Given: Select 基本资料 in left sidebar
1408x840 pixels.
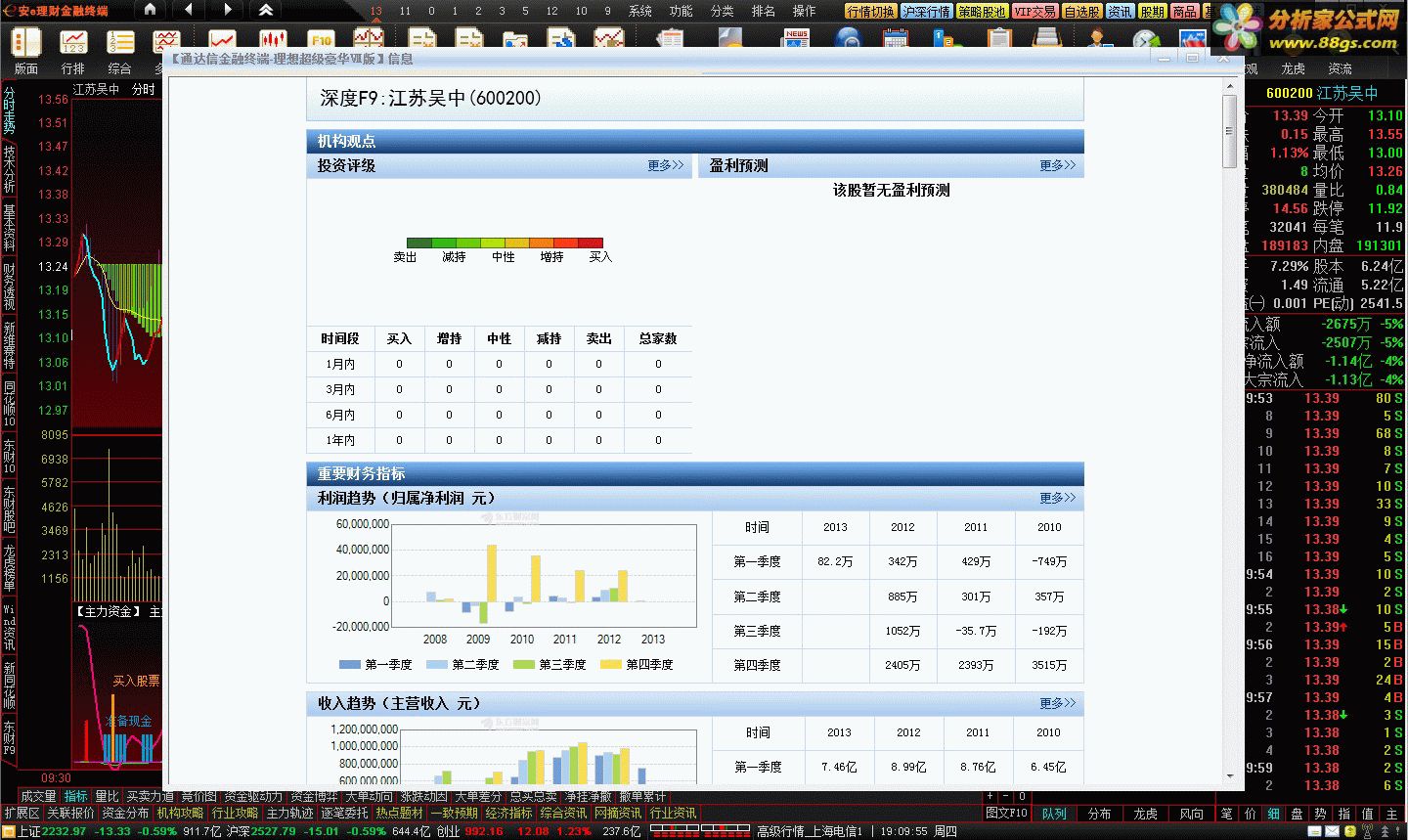Looking at the screenshot, I should pos(9,228).
